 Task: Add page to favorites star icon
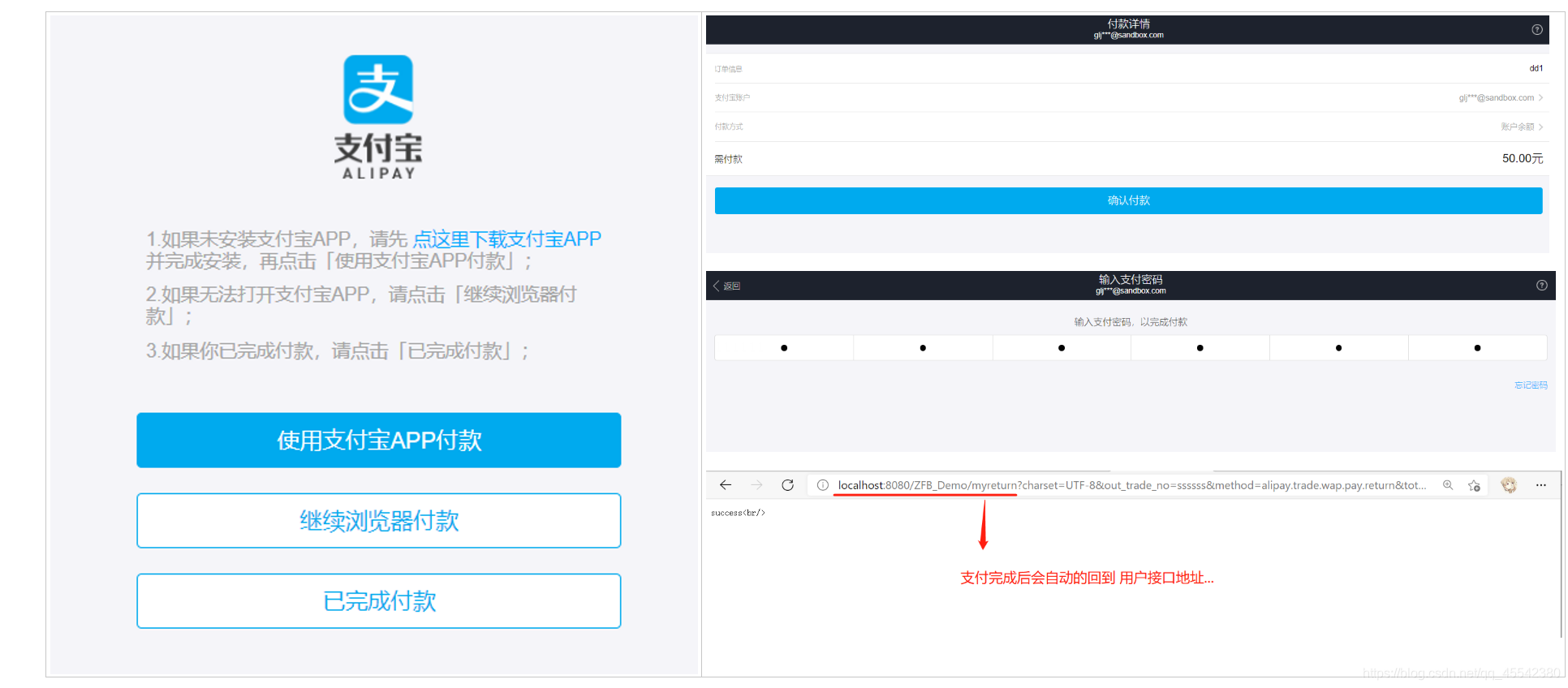pos(1475,485)
